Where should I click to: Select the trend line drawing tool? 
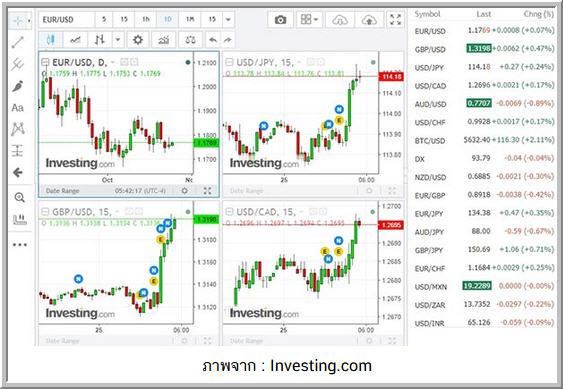pos(18,42)
